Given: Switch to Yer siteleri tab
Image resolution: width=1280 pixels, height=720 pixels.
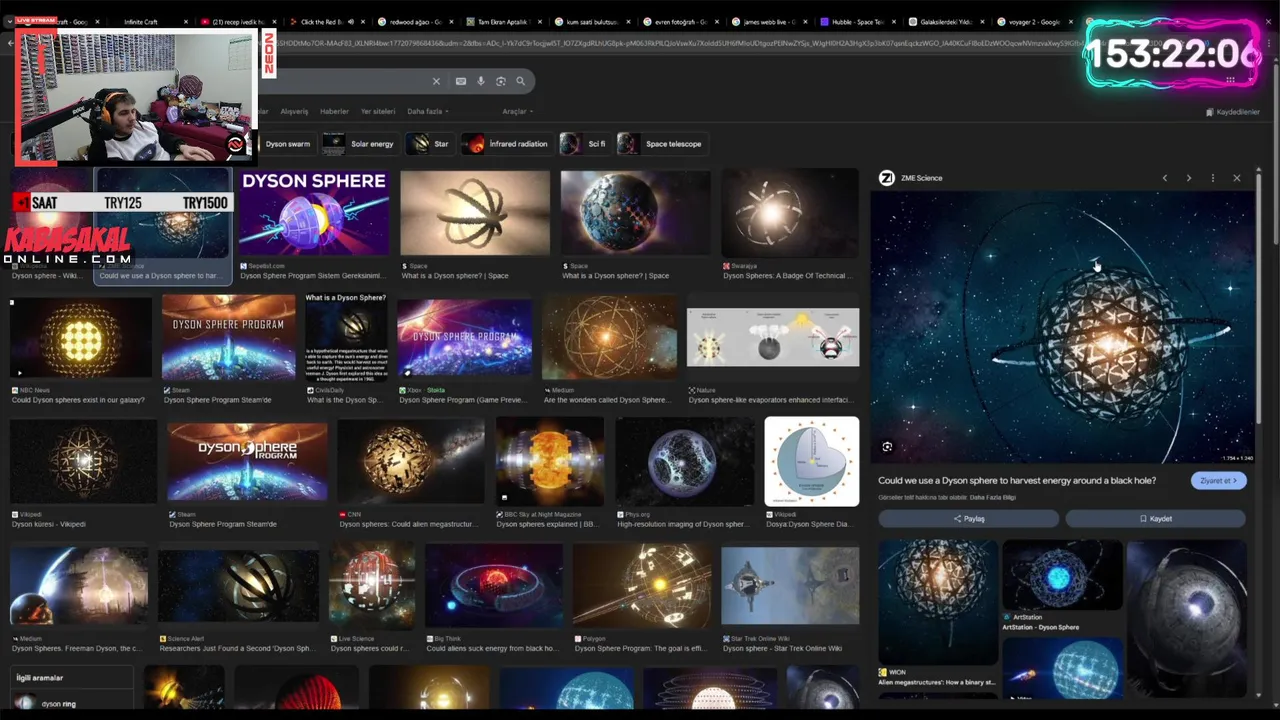Looking at the screenshot, I should (x=378, y=111).
